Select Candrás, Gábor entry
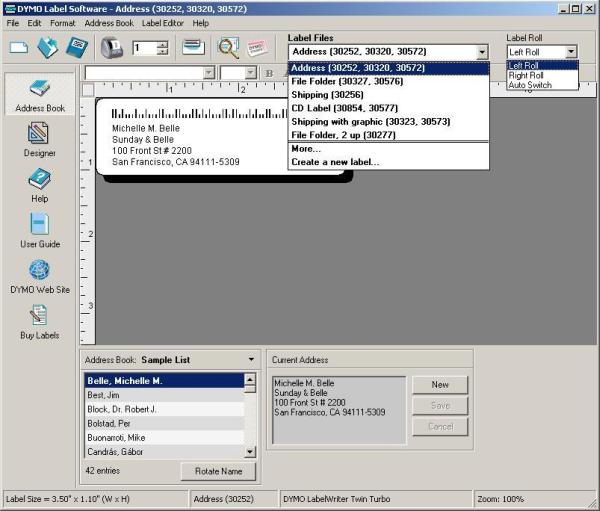This screenshot has height=511, width=600. pyautogui.click(x=164, y=452)
